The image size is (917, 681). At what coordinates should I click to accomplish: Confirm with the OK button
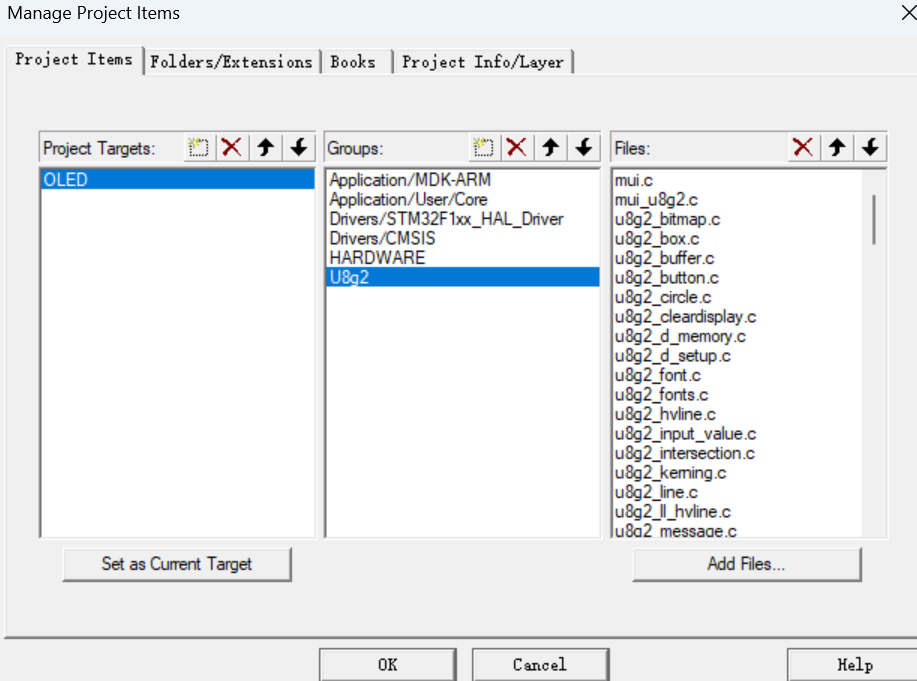388,665
